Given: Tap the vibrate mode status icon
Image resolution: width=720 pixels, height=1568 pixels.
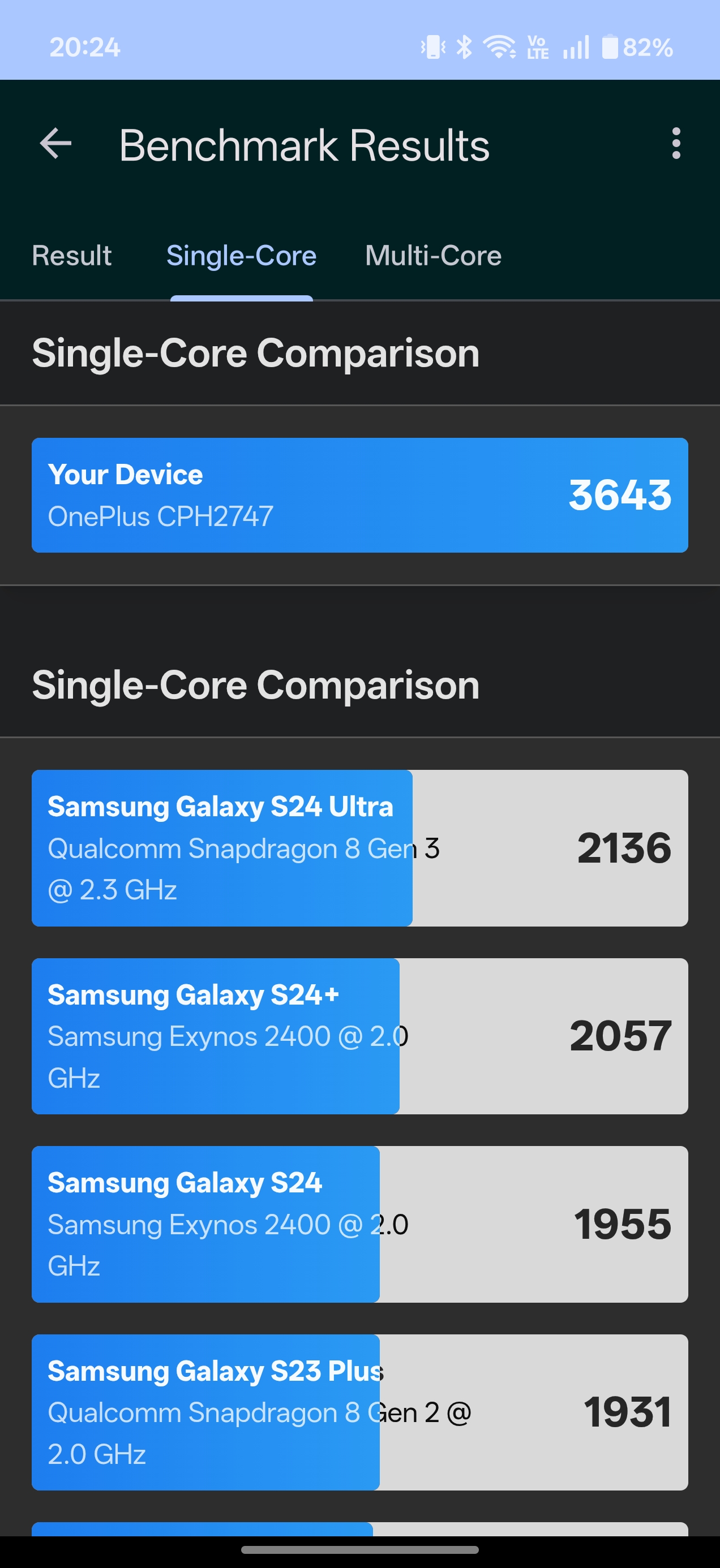Looking at the screenshot, I should [x=433, y=47].
